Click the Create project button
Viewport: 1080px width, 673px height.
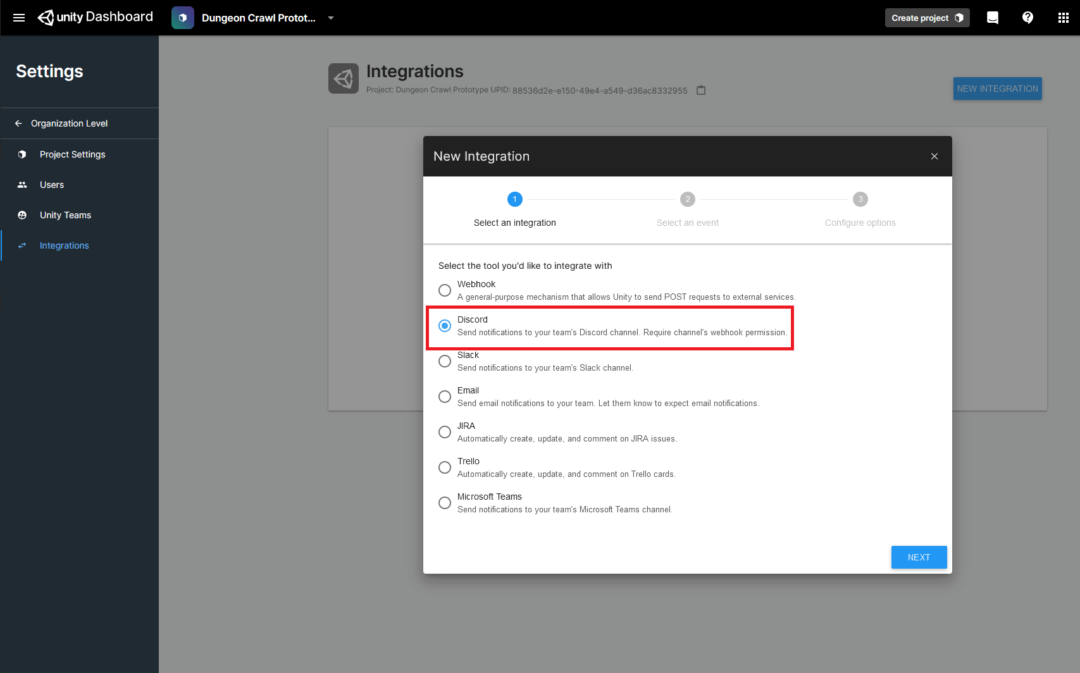(x=926, y=18)
